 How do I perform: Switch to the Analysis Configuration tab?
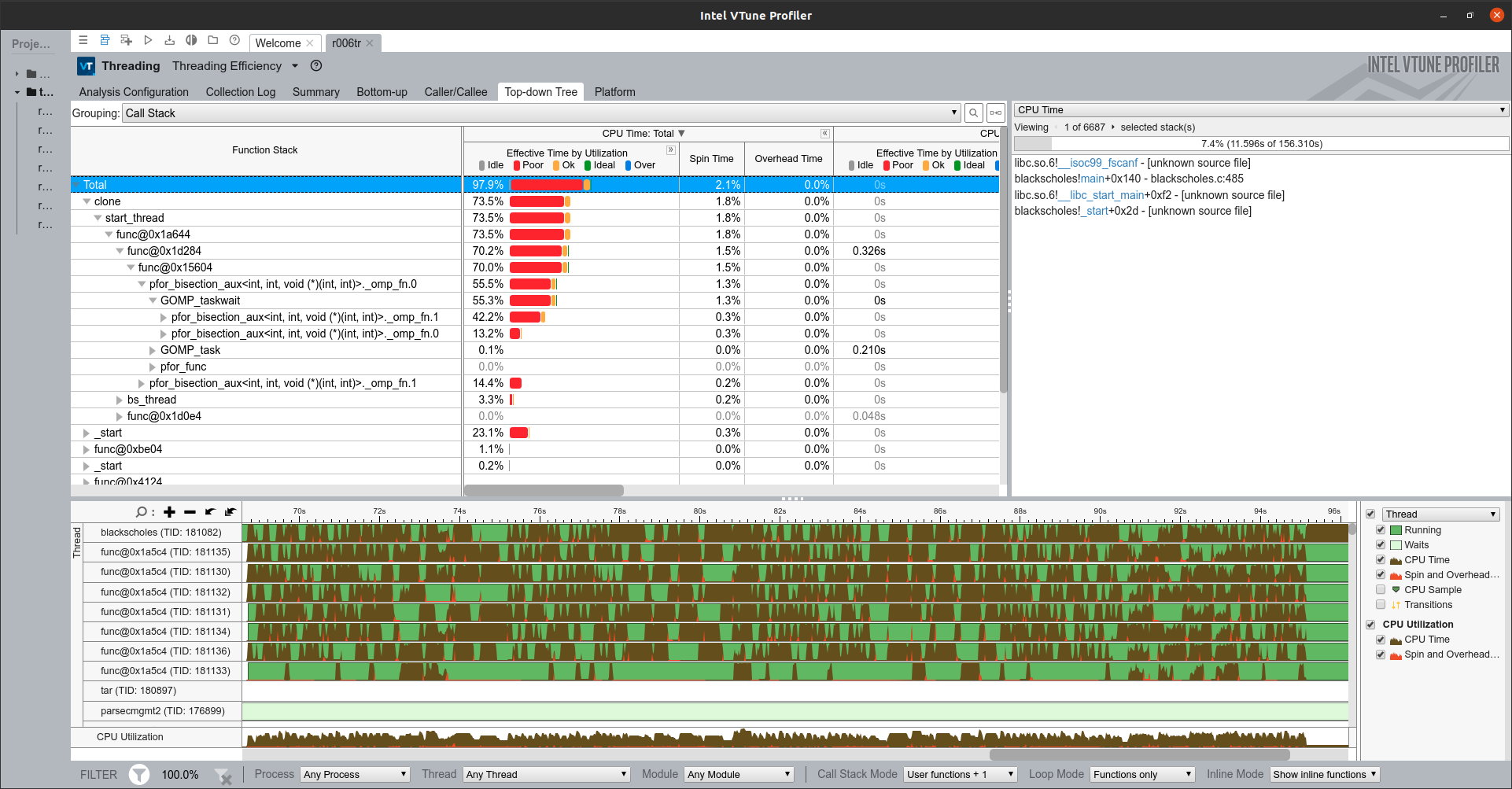[134, 92]
